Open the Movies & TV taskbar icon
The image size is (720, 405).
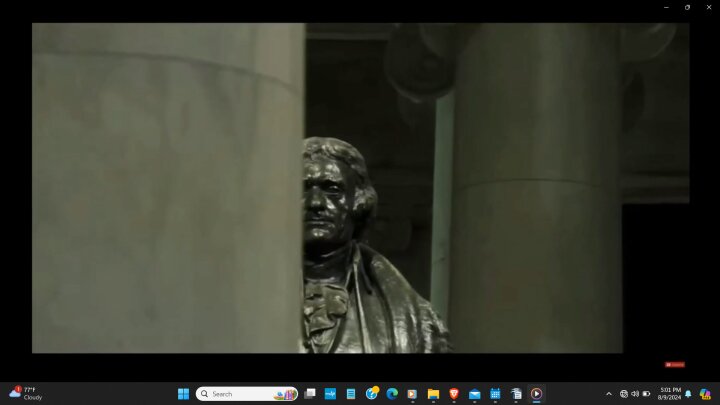tap(412, 394)
